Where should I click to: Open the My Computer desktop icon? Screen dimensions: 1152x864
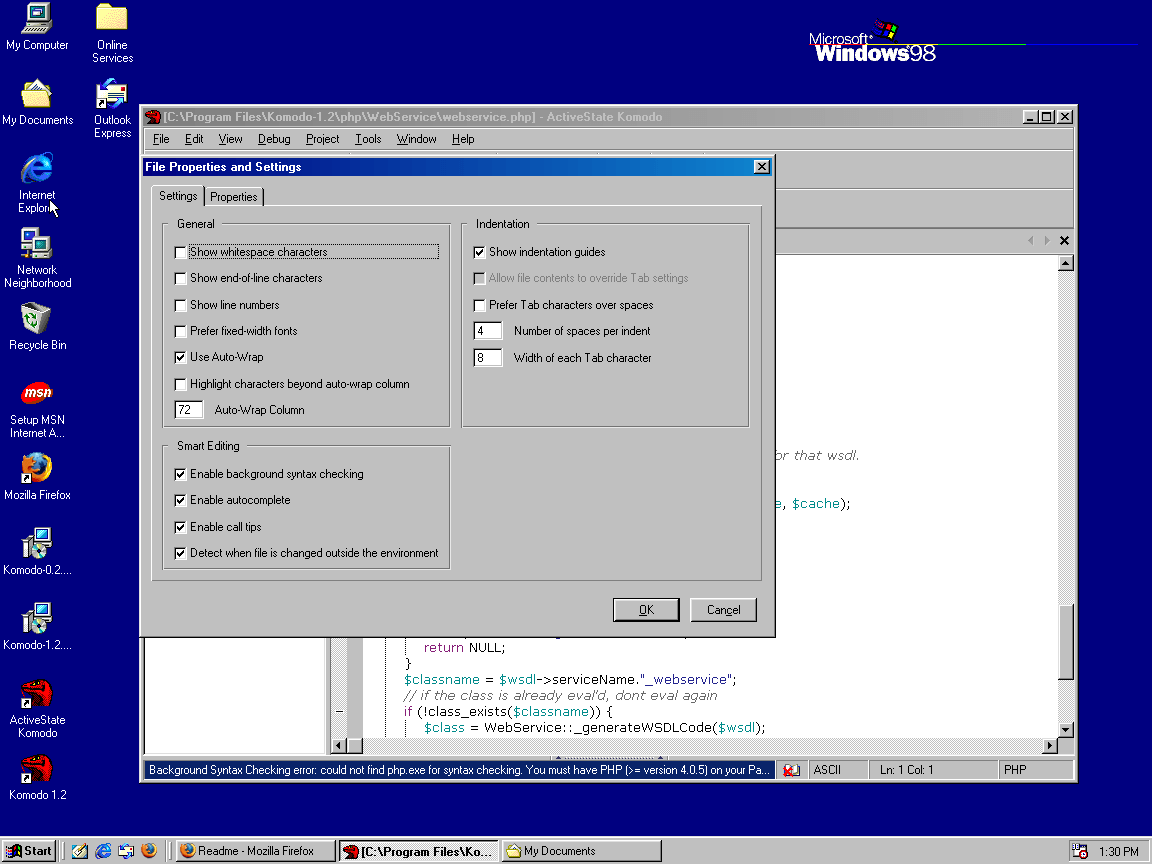tap(37, 27)
